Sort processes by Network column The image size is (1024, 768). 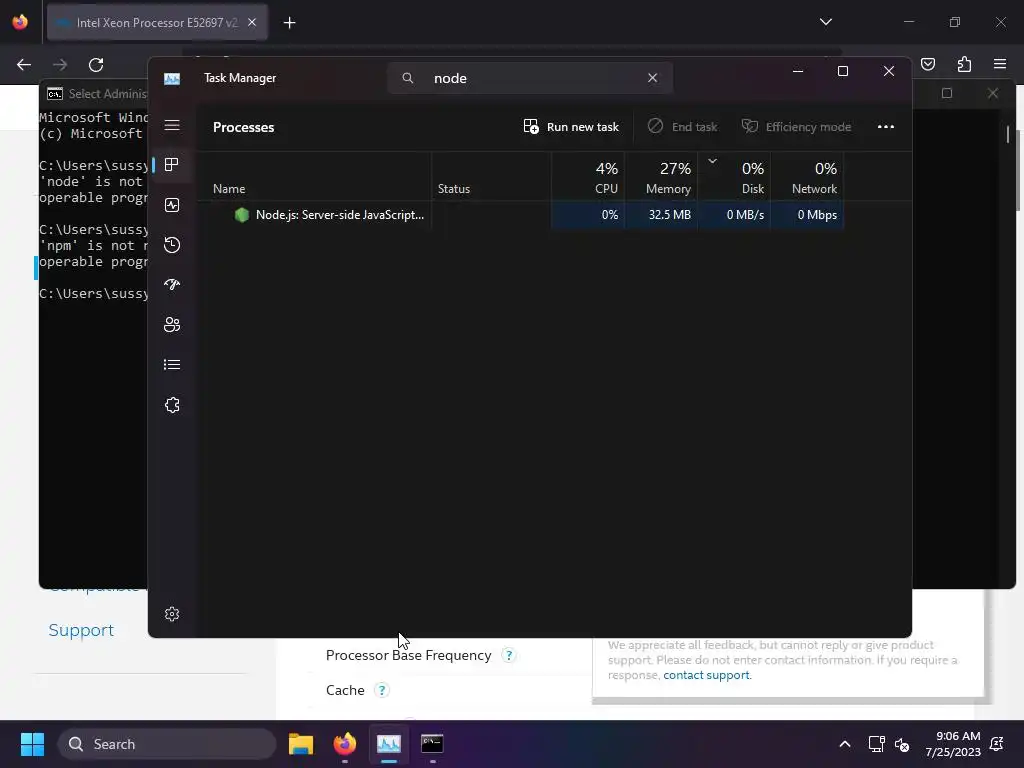click(x=807, y=176)
